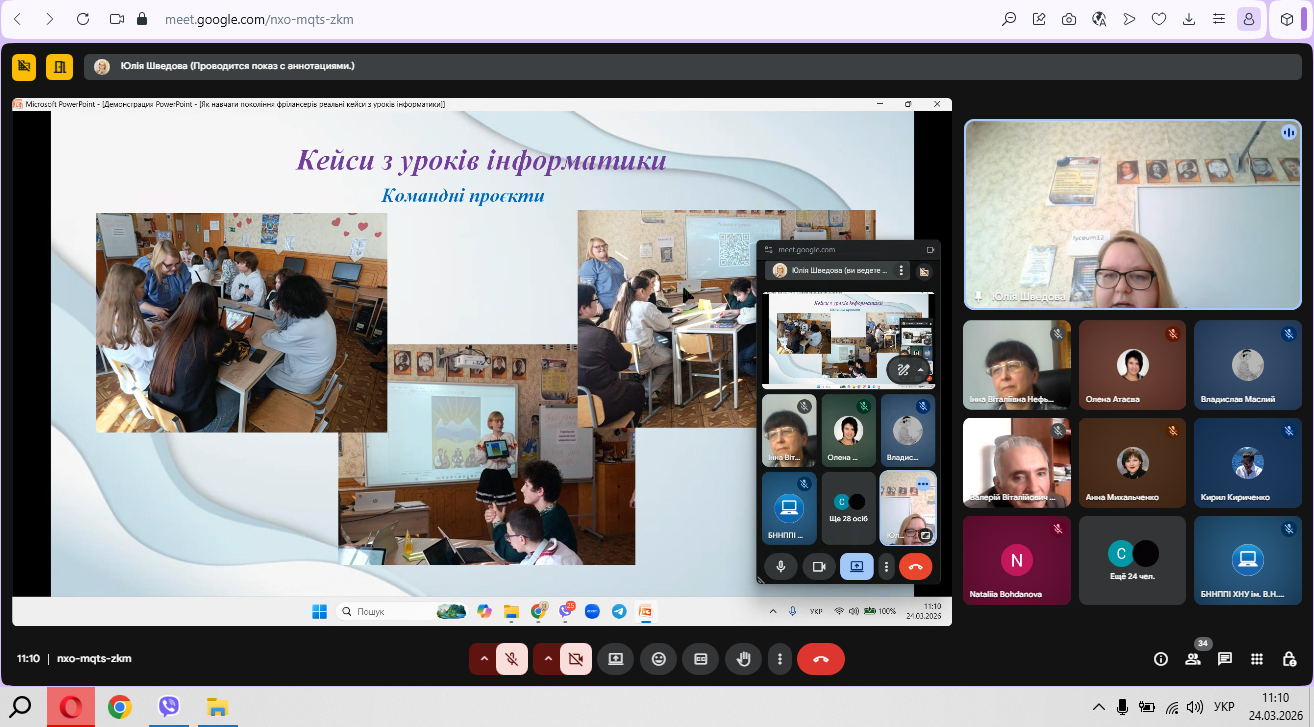
Task: Expand video settings arrow beside camera
Action: click(548, 659)
